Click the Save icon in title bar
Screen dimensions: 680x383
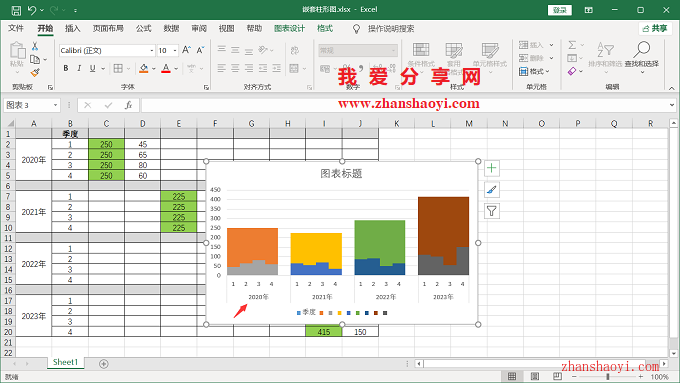pyautogui.click(x=16, y=10)
